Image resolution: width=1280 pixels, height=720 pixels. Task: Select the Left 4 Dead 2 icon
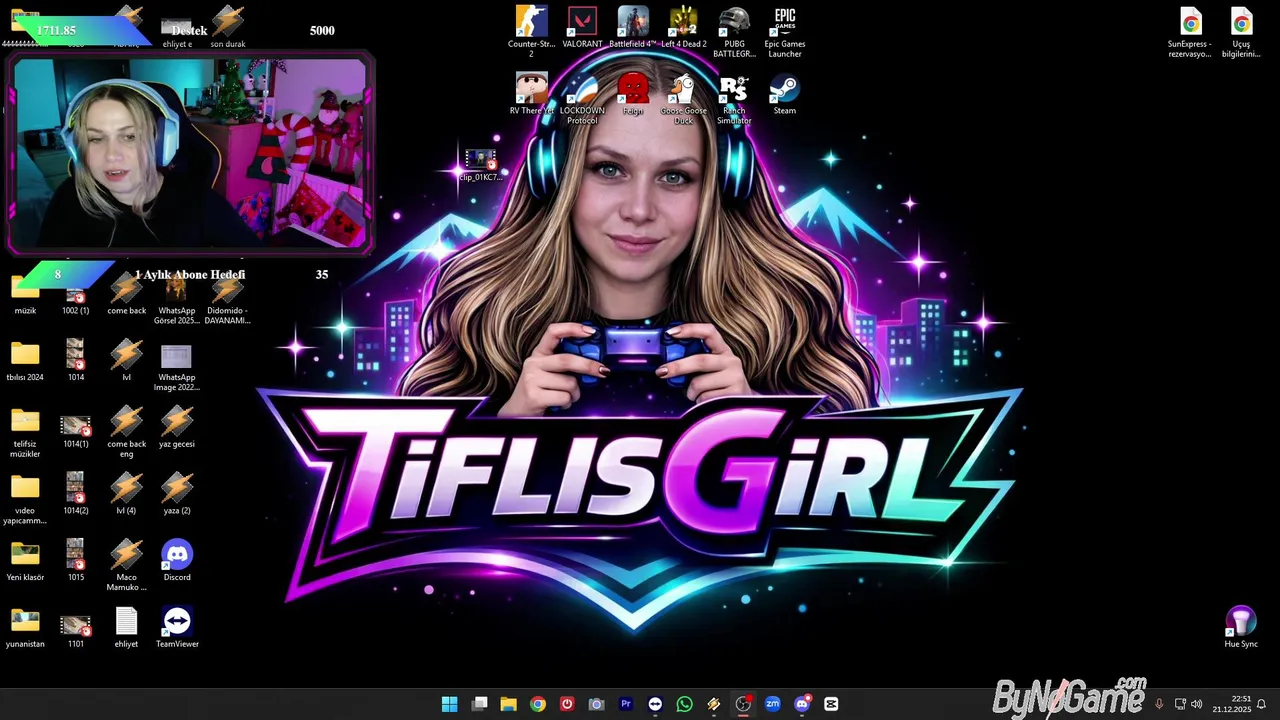pyautogui.click(x=684, y=28)
